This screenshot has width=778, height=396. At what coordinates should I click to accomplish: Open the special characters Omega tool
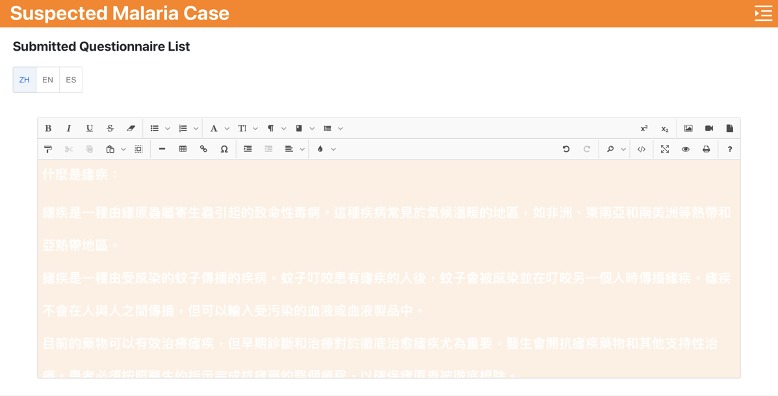(x=224, y=149)
